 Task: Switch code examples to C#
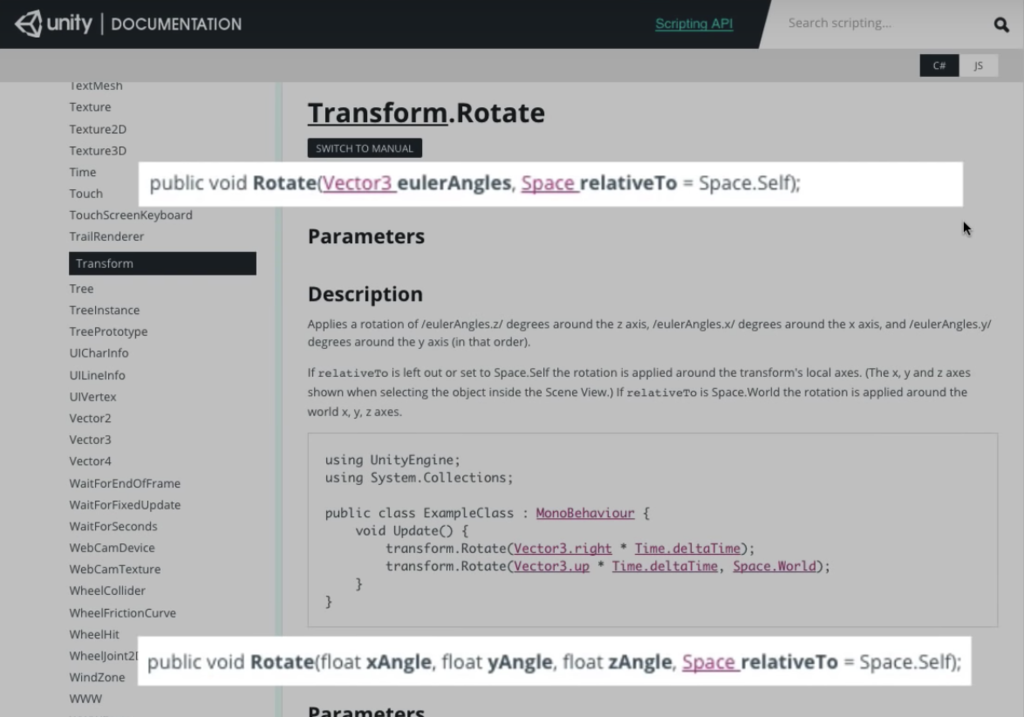click(939, 65)
